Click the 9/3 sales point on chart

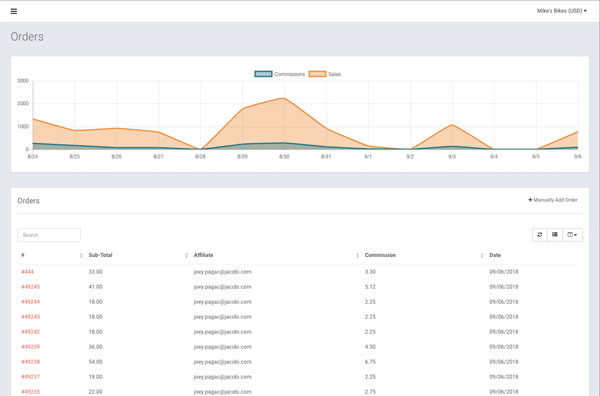[452, 125]
